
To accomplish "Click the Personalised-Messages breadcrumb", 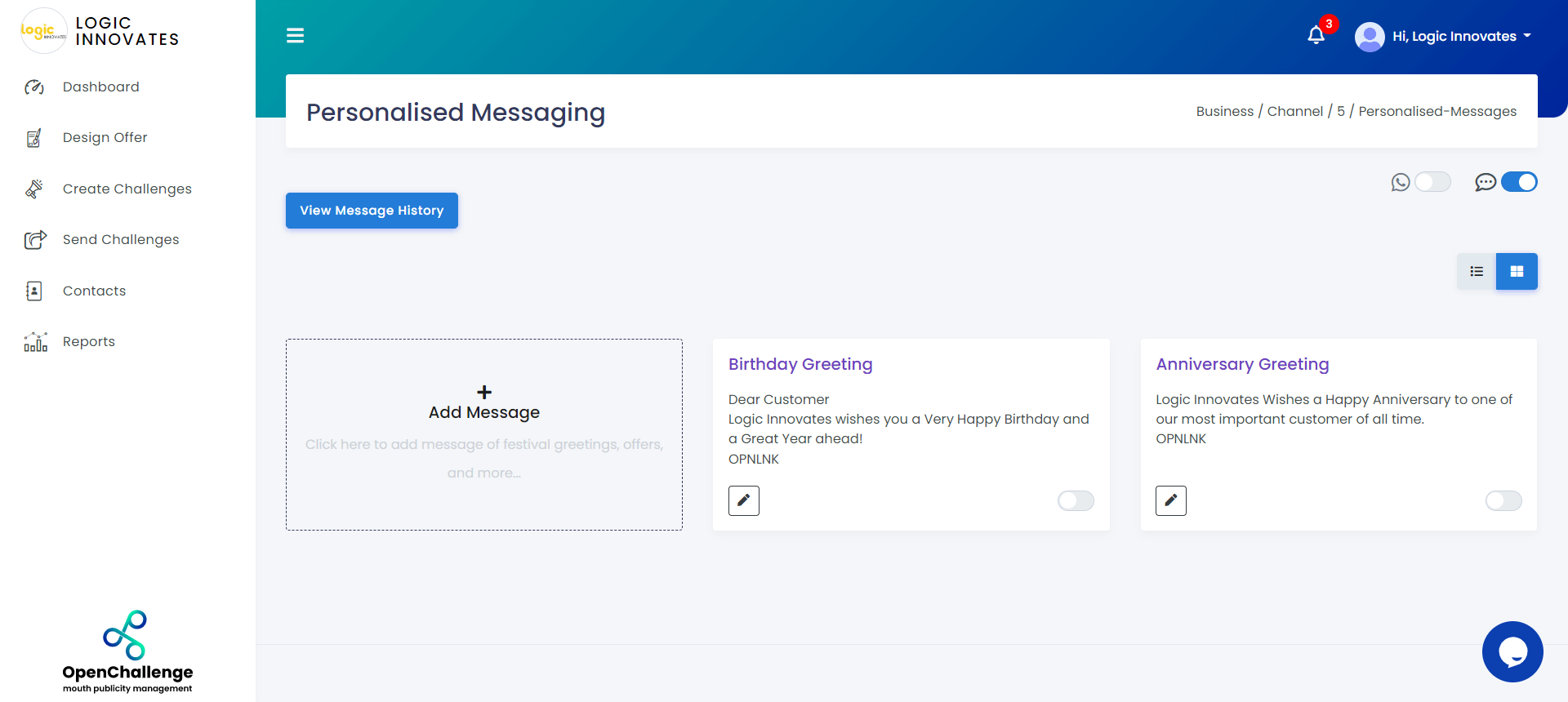I will click(x=1437, y=111).
